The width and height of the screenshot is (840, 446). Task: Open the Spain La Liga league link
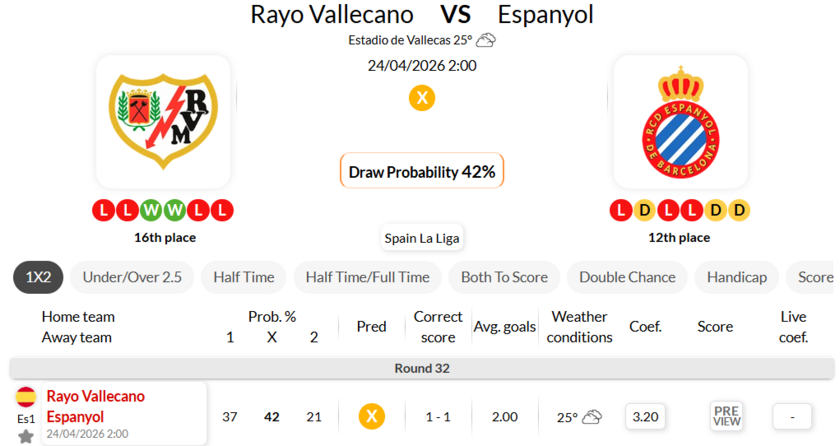pyautogui.click(x=422, y=238)
